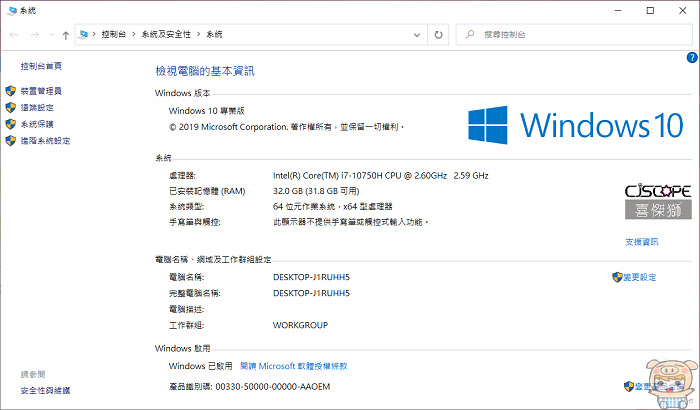Click the blue help question mark icon

692,58
